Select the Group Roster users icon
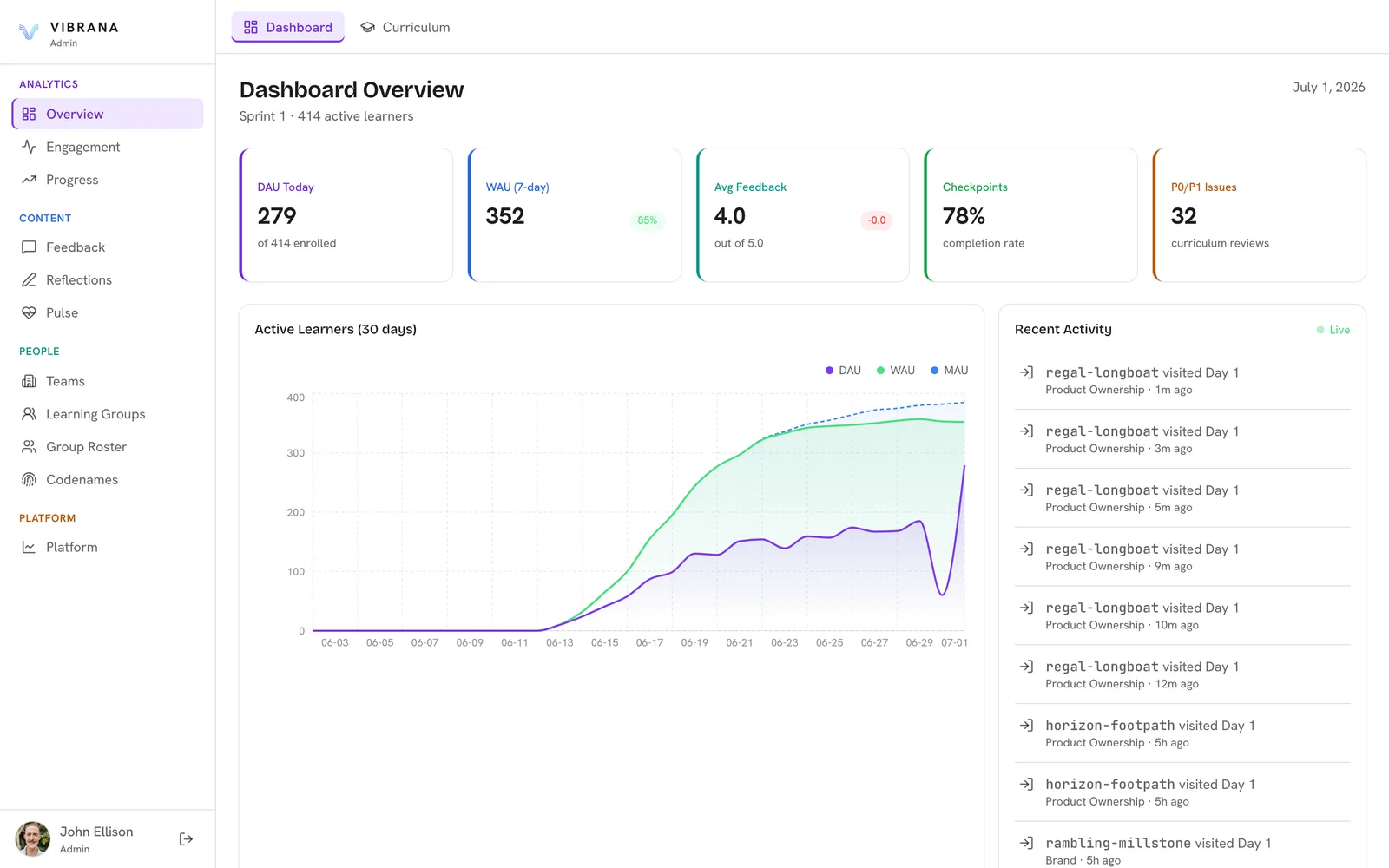 [x=29, y=447]
